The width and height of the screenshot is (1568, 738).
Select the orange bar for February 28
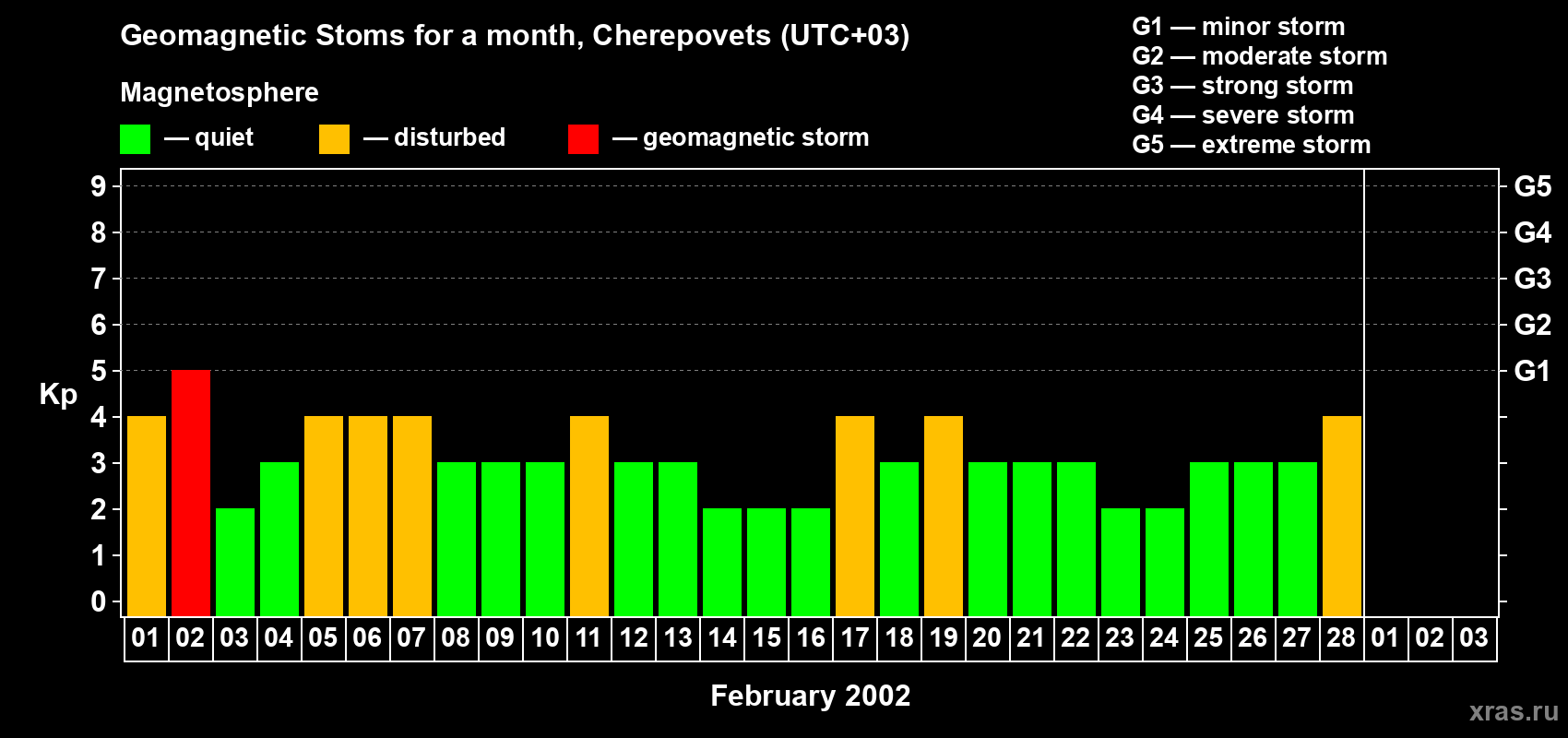pyautogui.click(x=1342, y=516)
